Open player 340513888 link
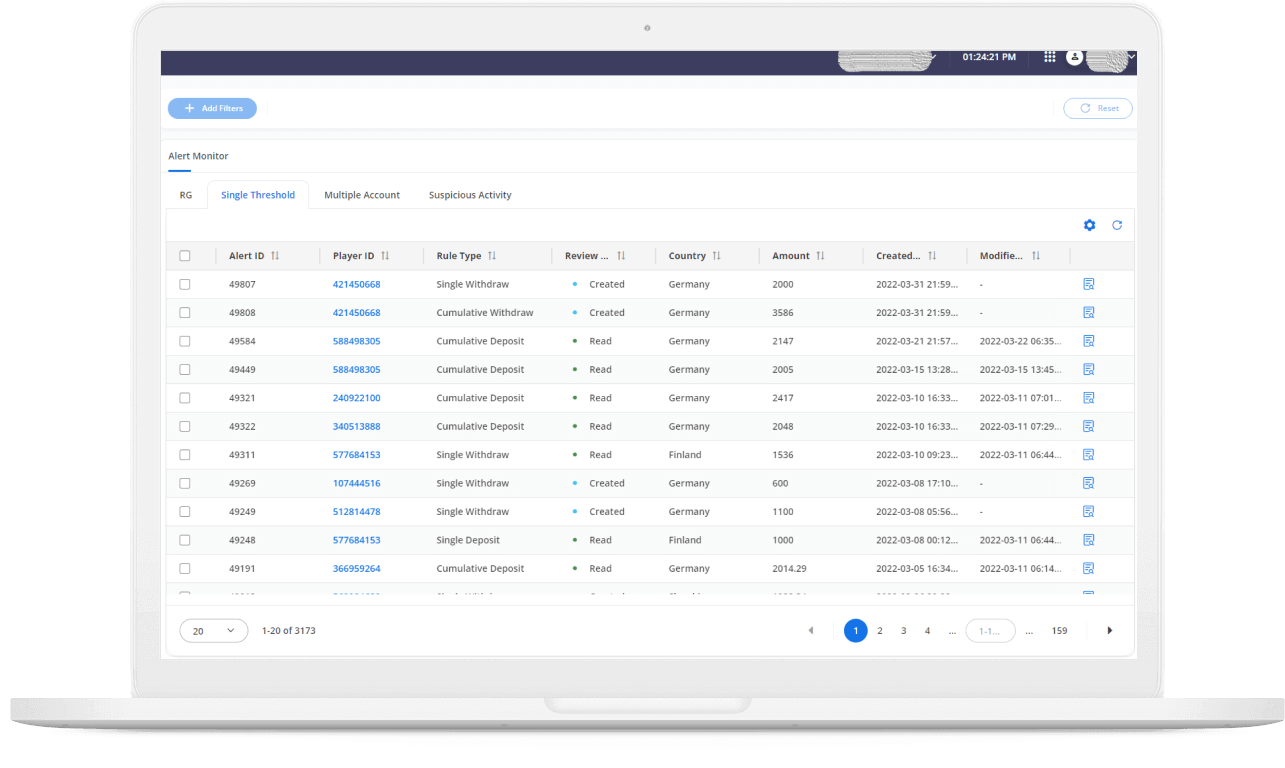1285x768 pixels. coord(357,426)
